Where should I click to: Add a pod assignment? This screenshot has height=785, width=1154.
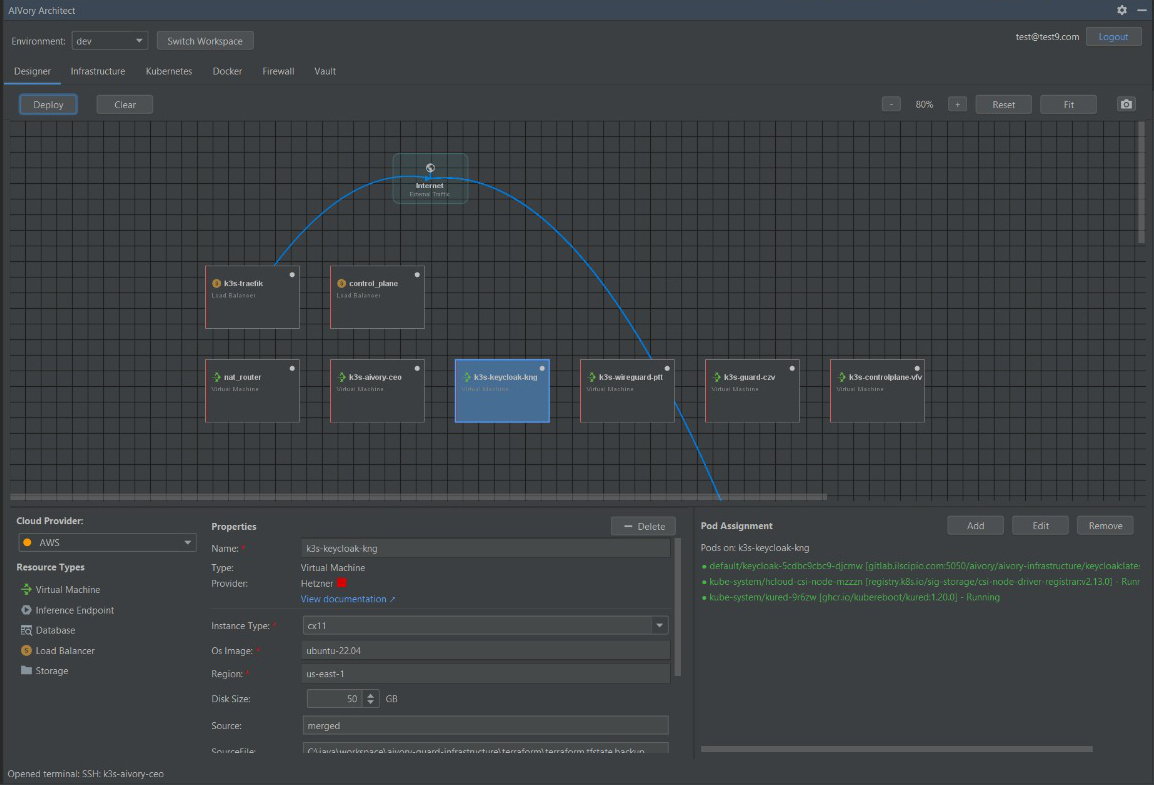tap(976, 525)
